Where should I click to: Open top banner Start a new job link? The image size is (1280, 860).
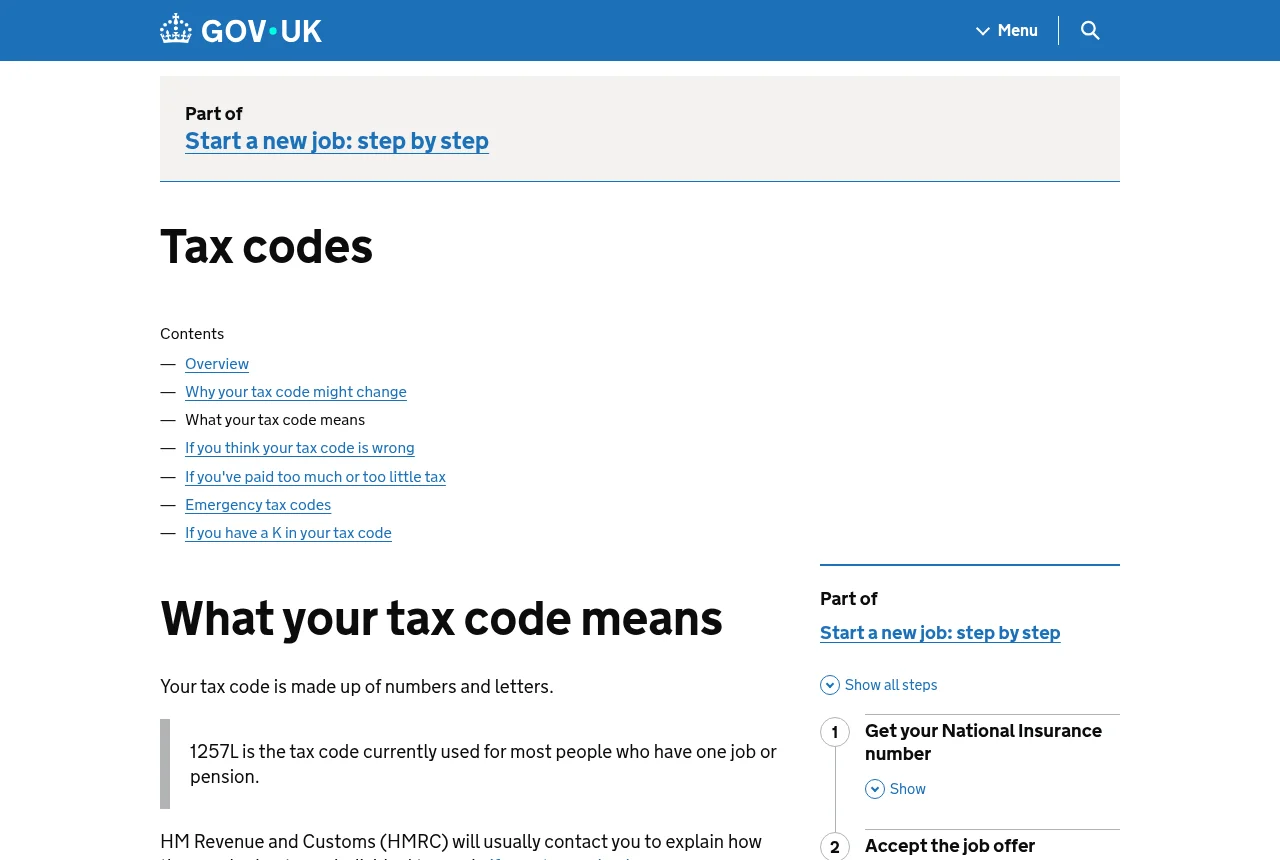click(337, 141)
